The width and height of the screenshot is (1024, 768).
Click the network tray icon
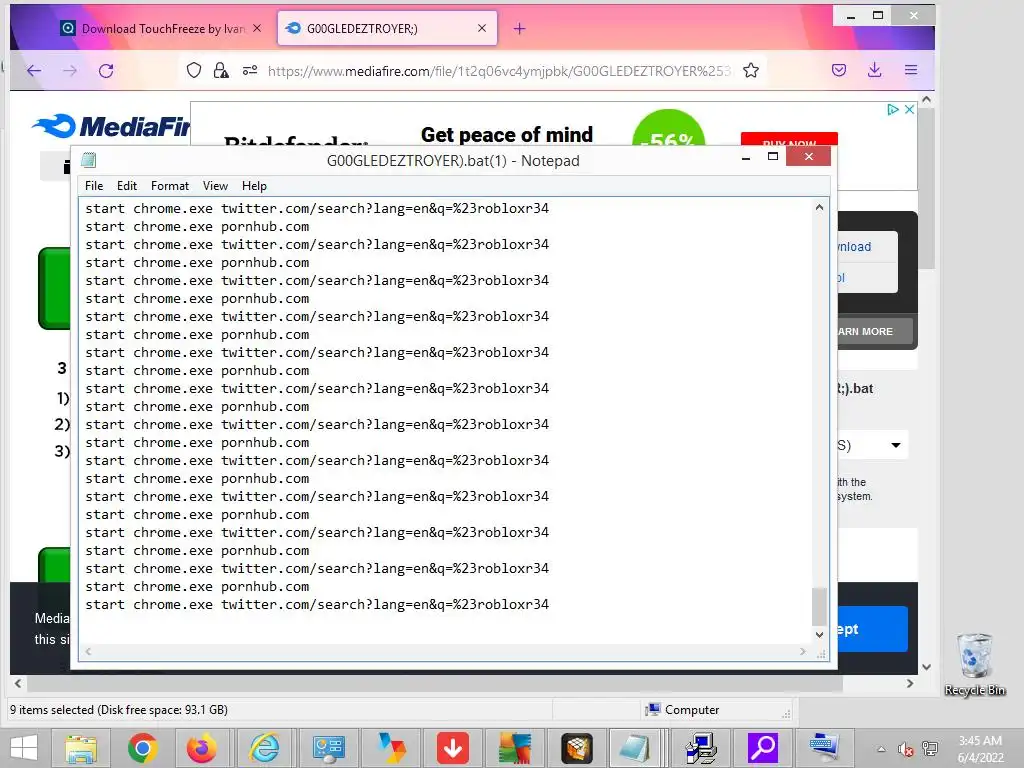coord(930,749)
